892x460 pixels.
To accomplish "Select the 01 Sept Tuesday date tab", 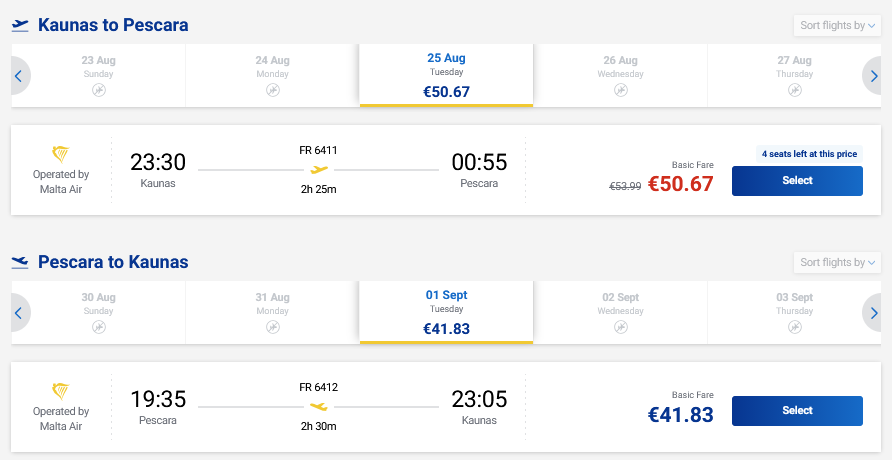I will click(447, 312).
